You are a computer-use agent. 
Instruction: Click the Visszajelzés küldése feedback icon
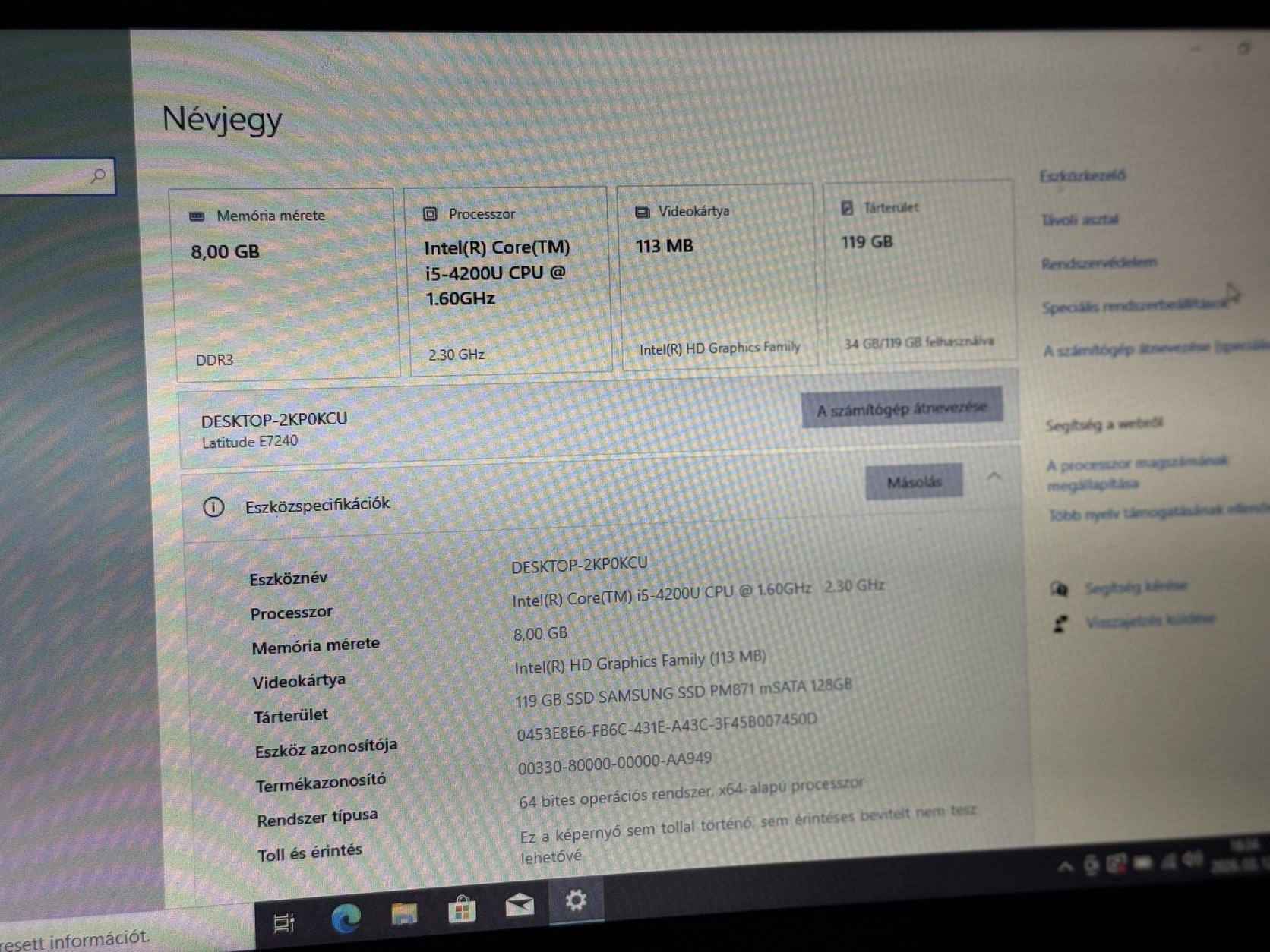tap(1060, 624)
